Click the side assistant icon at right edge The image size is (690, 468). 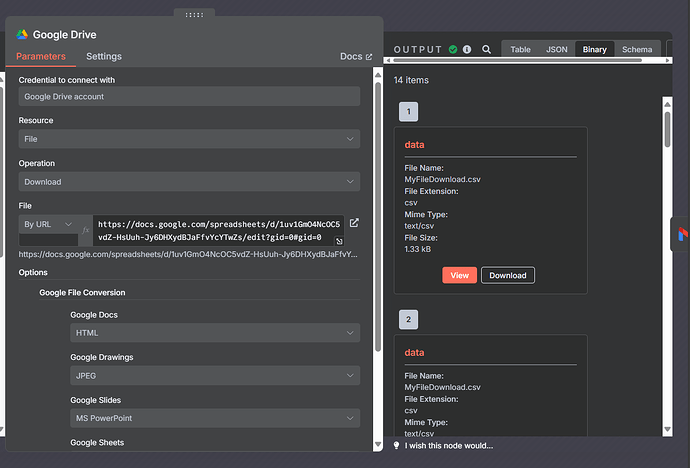click(682, 234)
